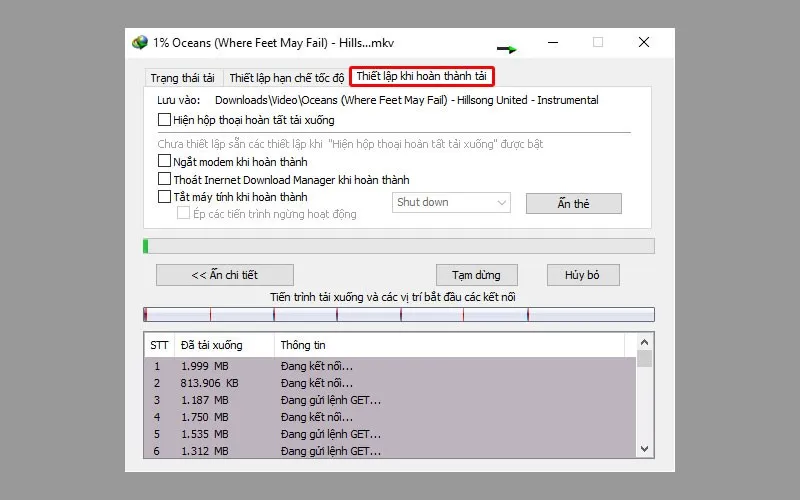The height and width of the screenshot is (500, 800).
Task: Enable Hiện hộp thoại hoàn tất tải xuống
Action: [165, 120]
